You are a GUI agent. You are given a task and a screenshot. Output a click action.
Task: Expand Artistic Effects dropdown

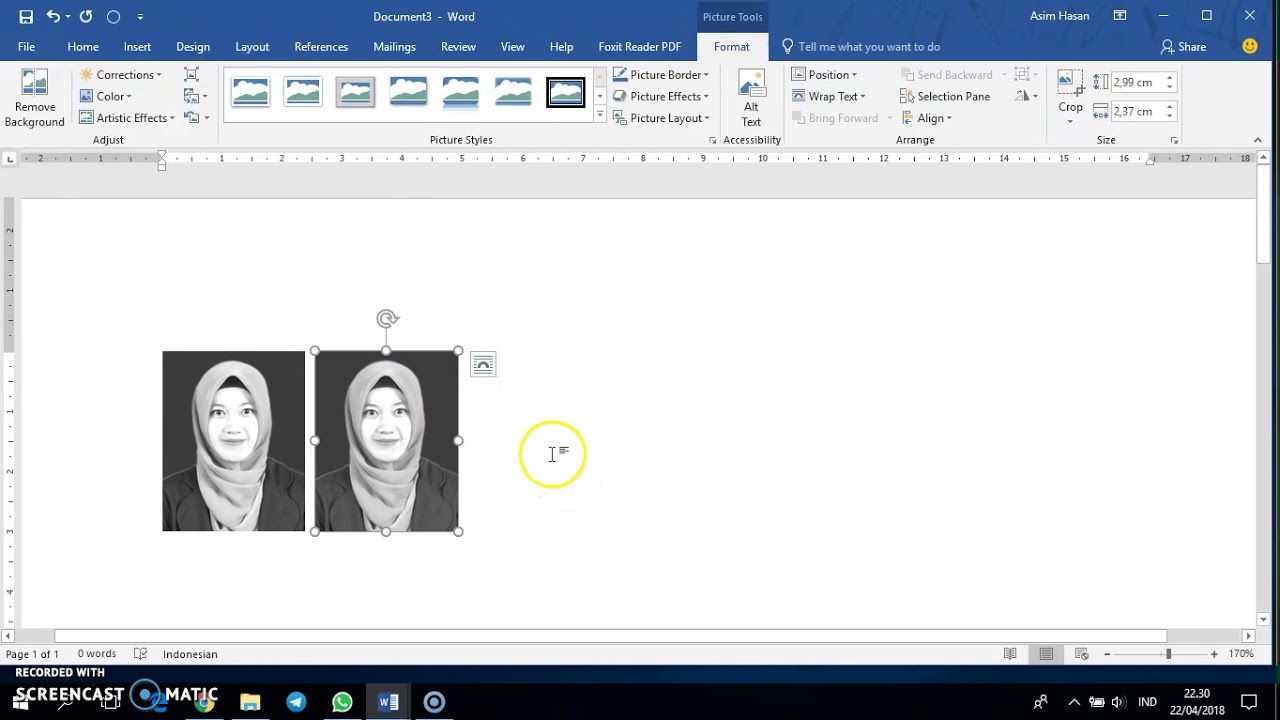point(127,118)
